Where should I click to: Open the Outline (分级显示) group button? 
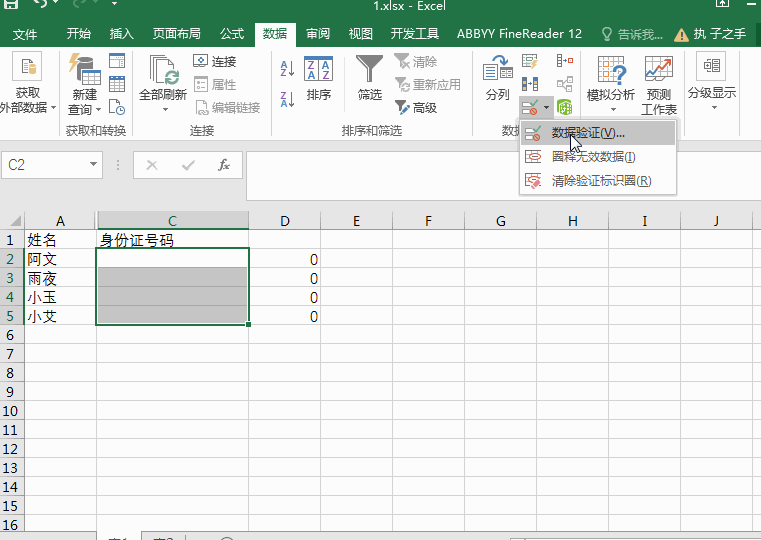point(711,80)
